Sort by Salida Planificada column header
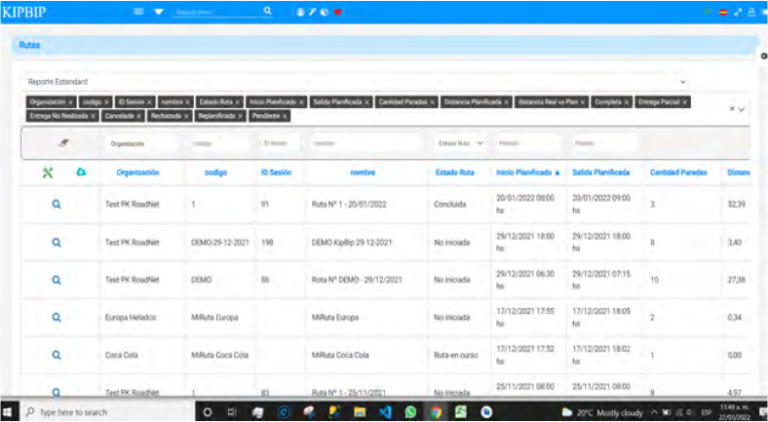Image resolution: width=768 pixels, height=422 pixels. (601, 172)
